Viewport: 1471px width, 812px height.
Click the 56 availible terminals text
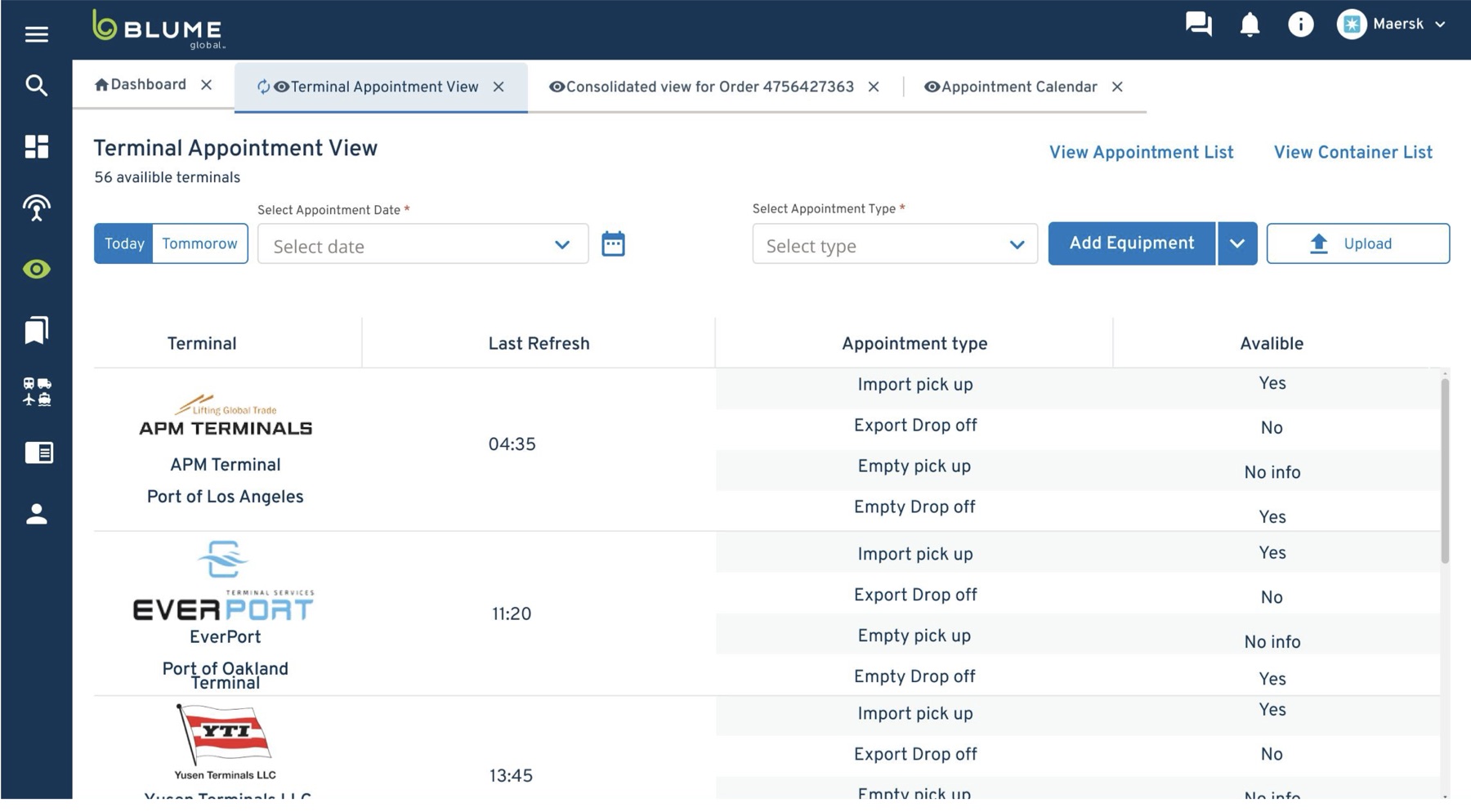(x=167, y=178)
